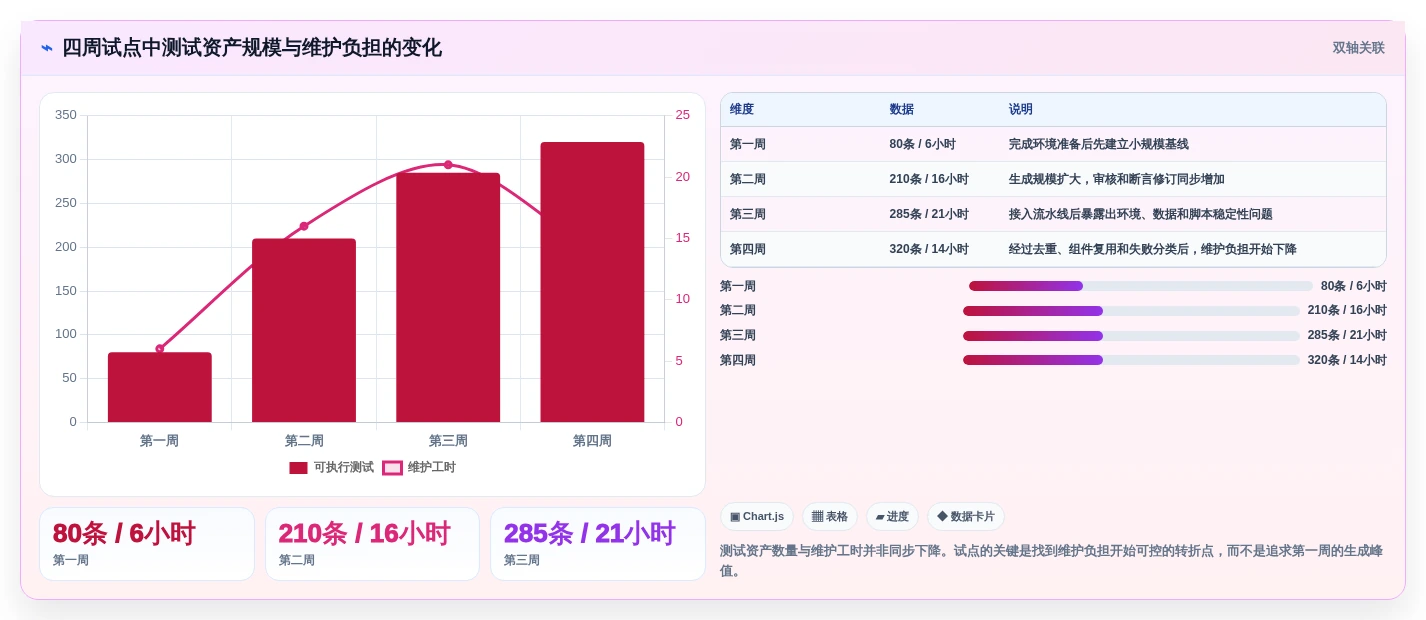The image size is (1426, 620).
Task: Click the lightning icon beside the title
Action: pos(47,48)
